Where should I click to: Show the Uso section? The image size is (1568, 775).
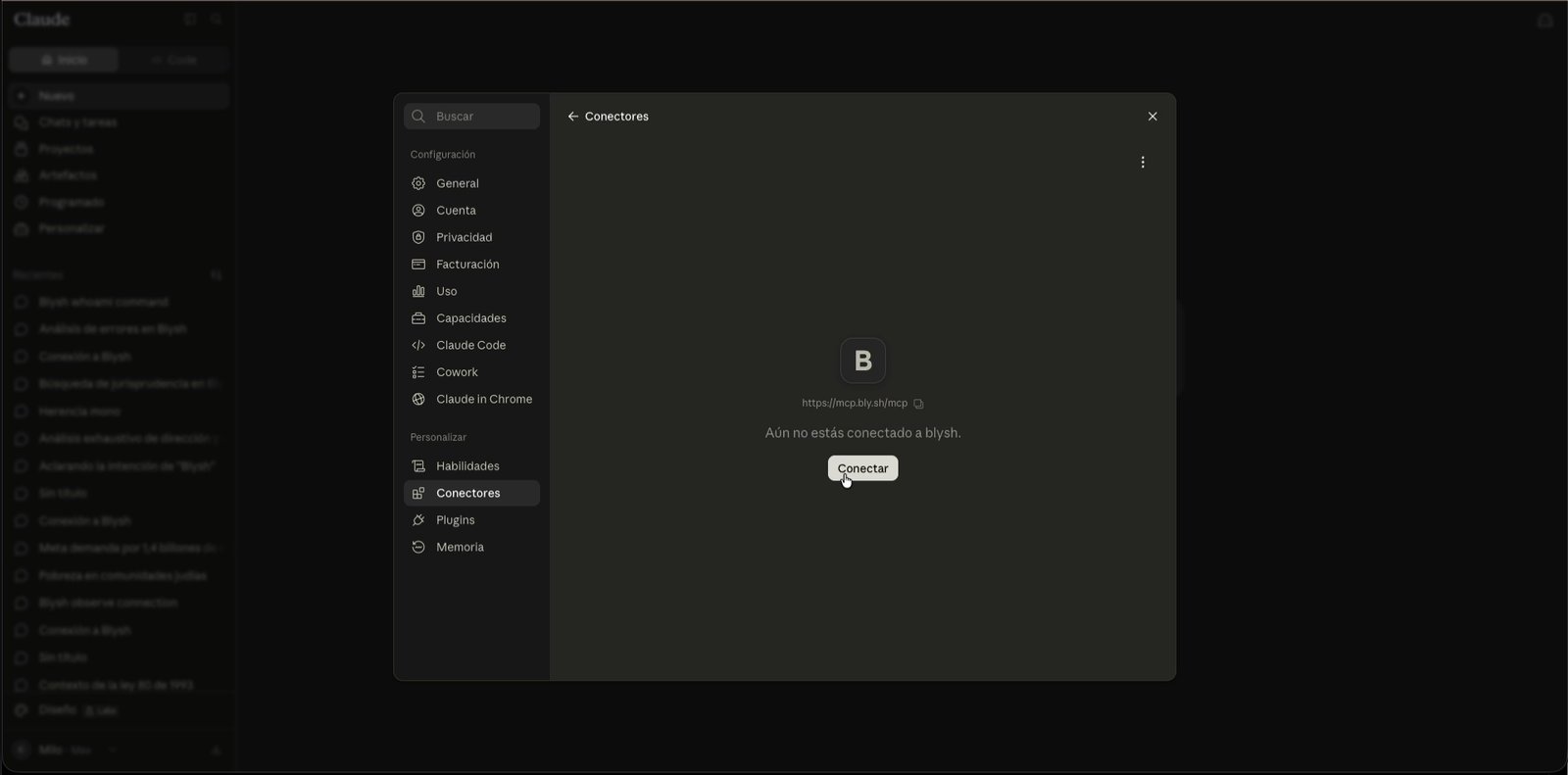pos(471,291)
